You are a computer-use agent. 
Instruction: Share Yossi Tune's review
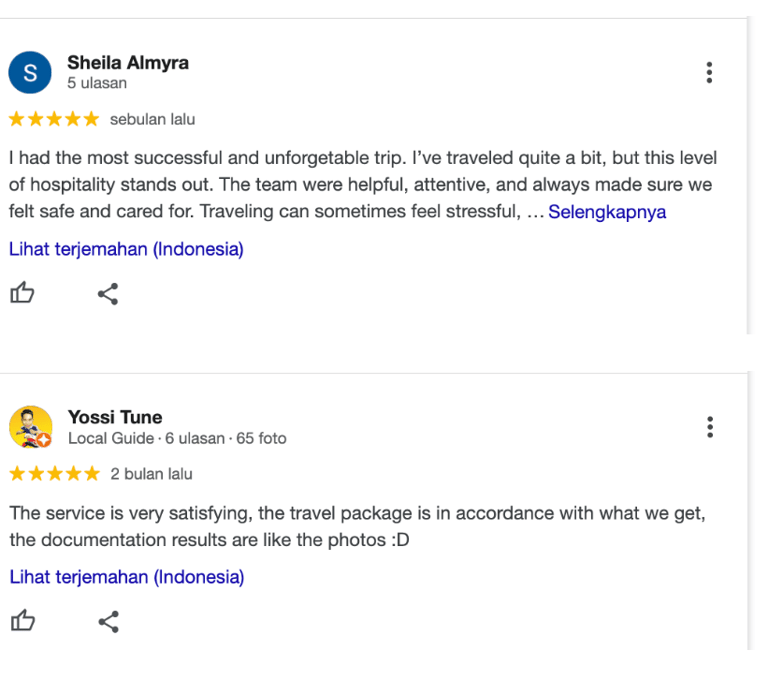coord(108,622)
